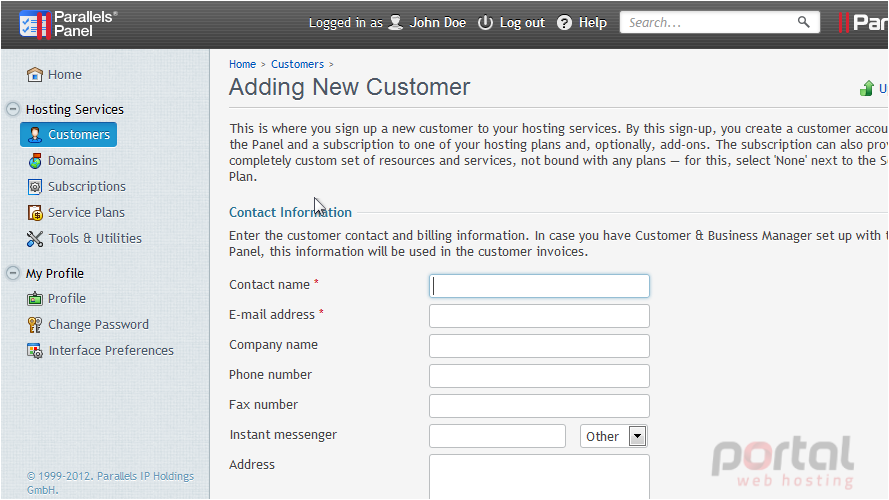Select Customers in the sidebar
Image resolution: width=889 pixels, height=500 pixels.
(69, 134)
